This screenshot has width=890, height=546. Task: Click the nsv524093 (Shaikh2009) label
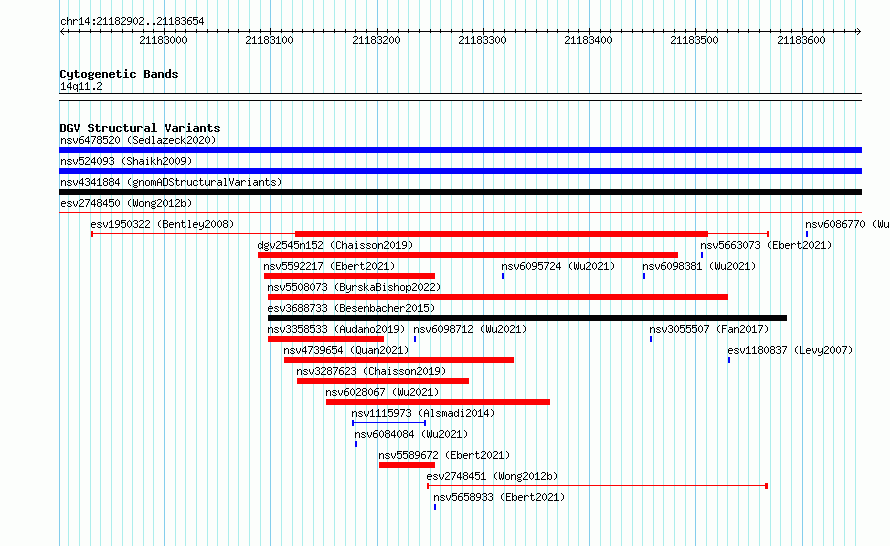tap(126, 161)
